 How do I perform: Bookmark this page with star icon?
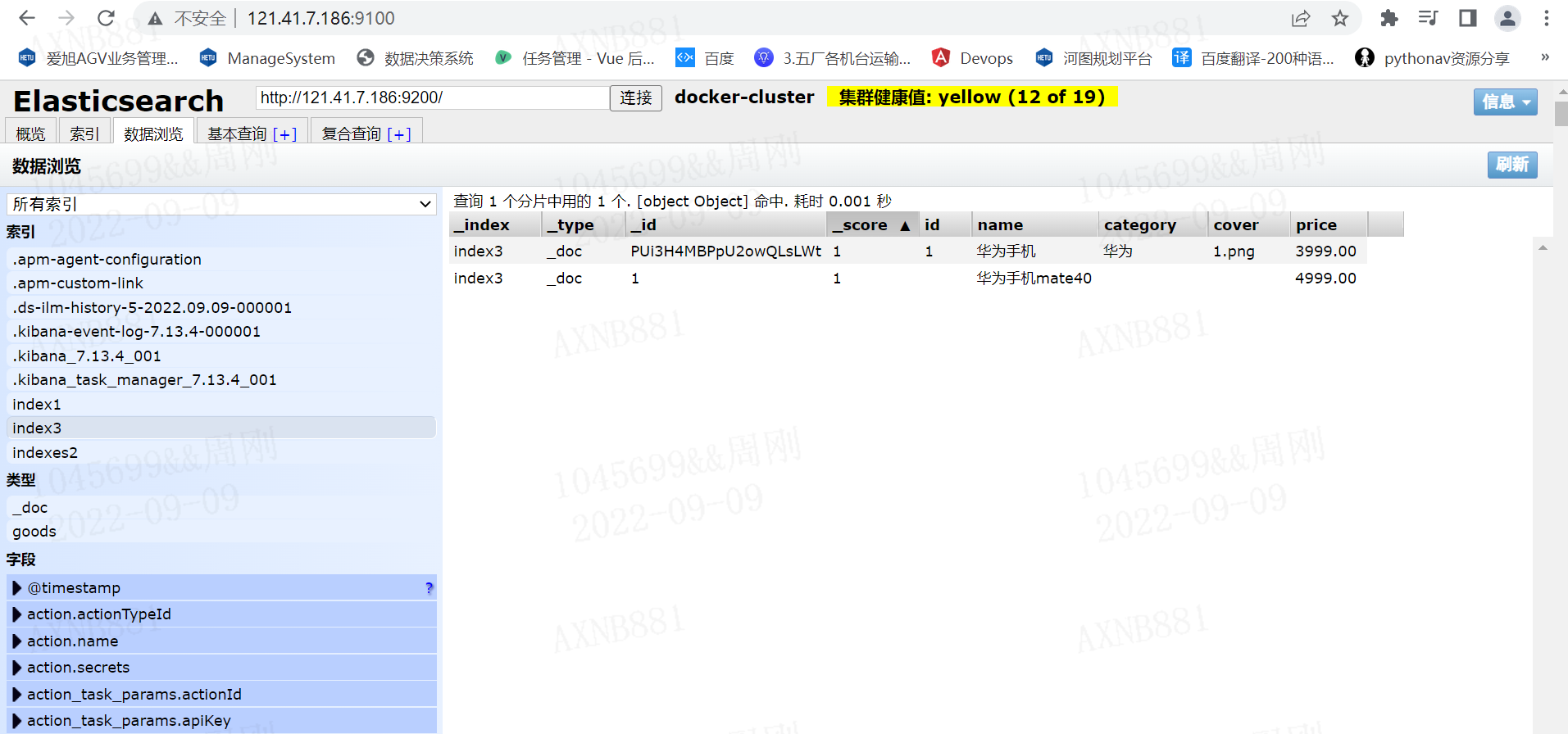click(1340, 18)
